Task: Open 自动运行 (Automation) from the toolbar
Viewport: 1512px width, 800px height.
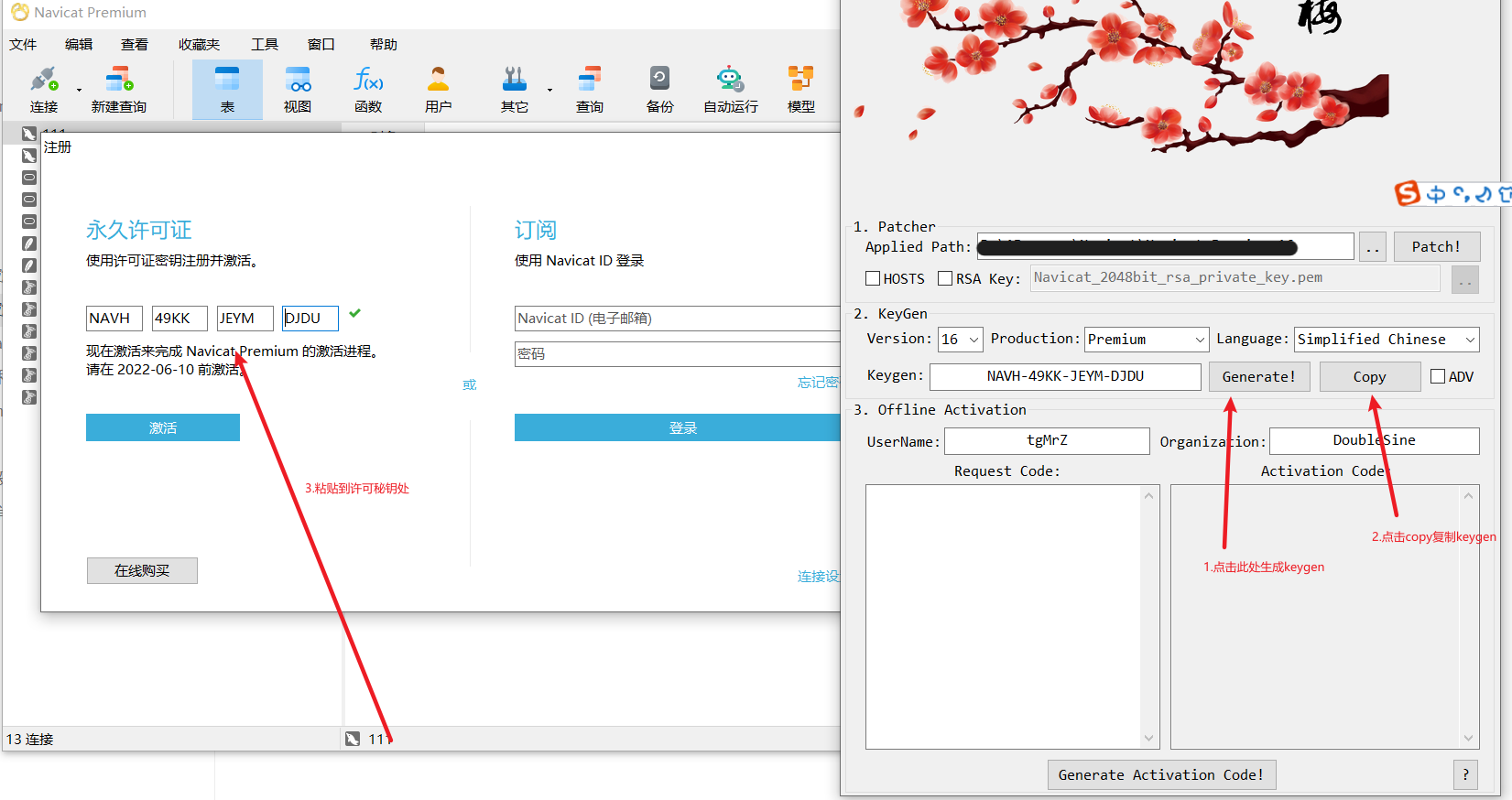Action: point(730,89)
